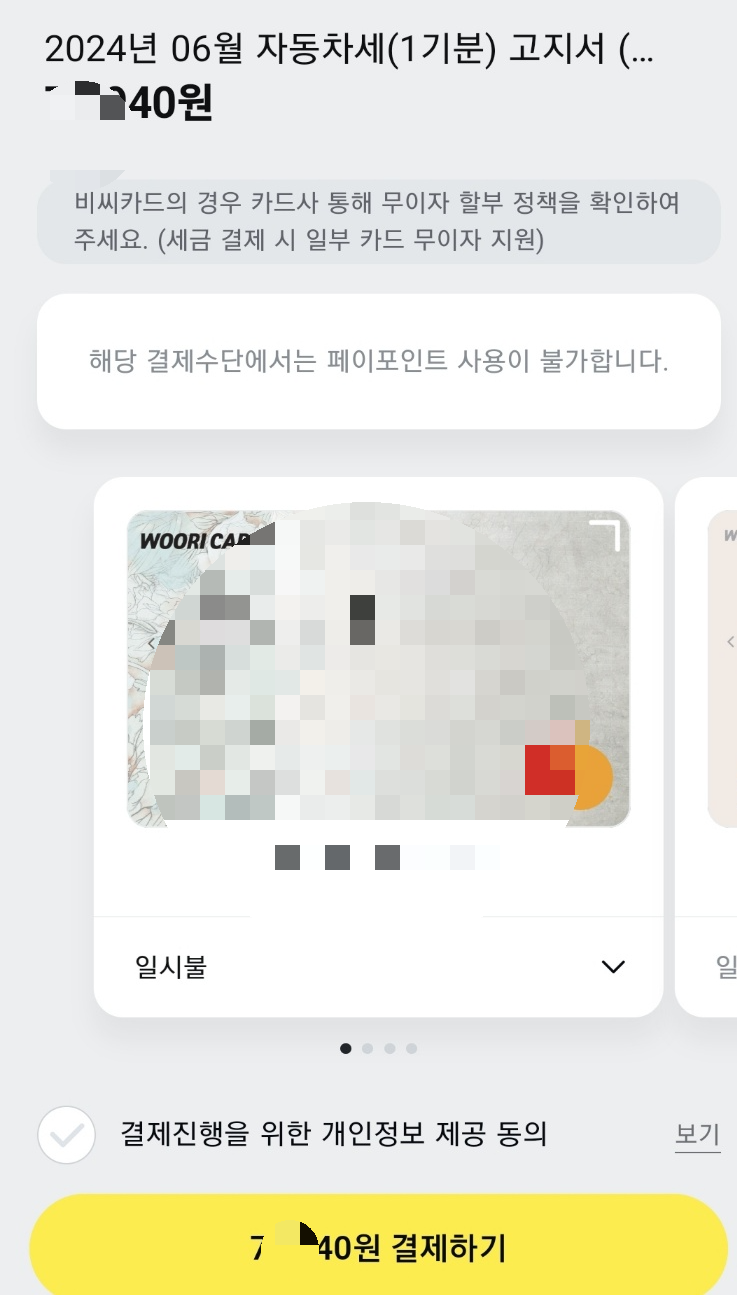Tap the left arrow on Woori card
737x1295 pixels.
point(151,643)
